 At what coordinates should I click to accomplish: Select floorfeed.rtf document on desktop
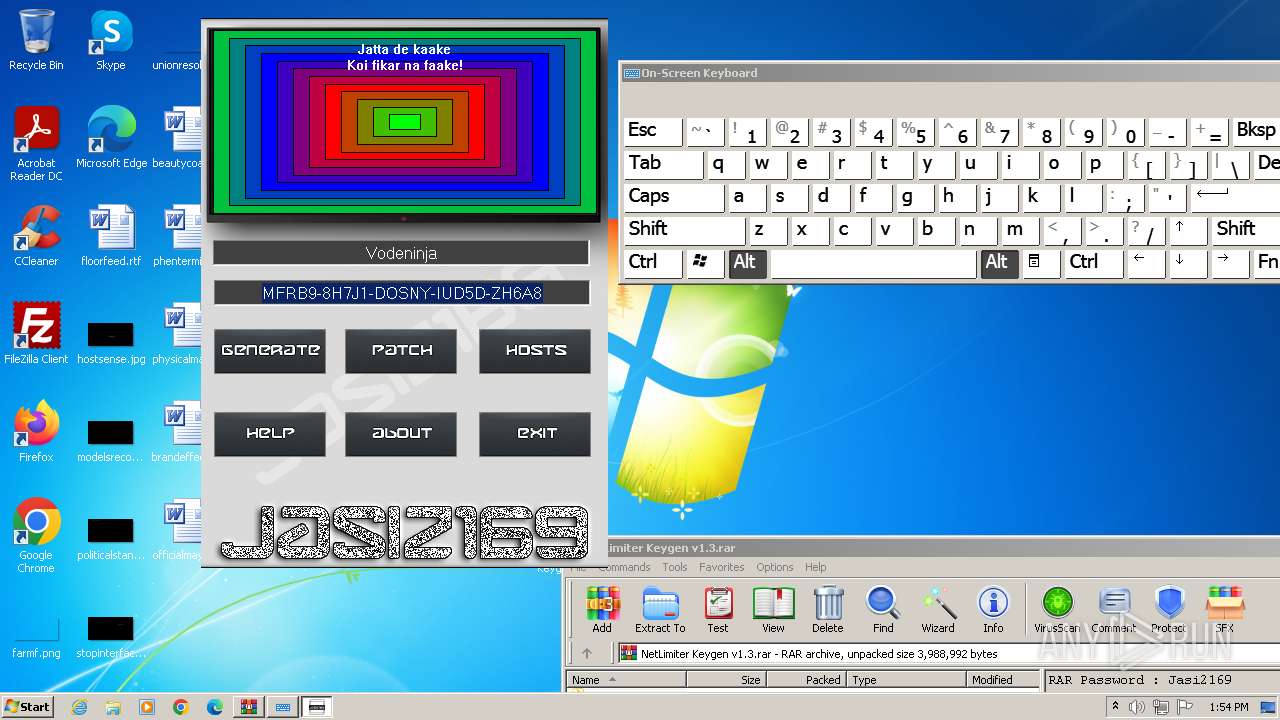(111, 235)
